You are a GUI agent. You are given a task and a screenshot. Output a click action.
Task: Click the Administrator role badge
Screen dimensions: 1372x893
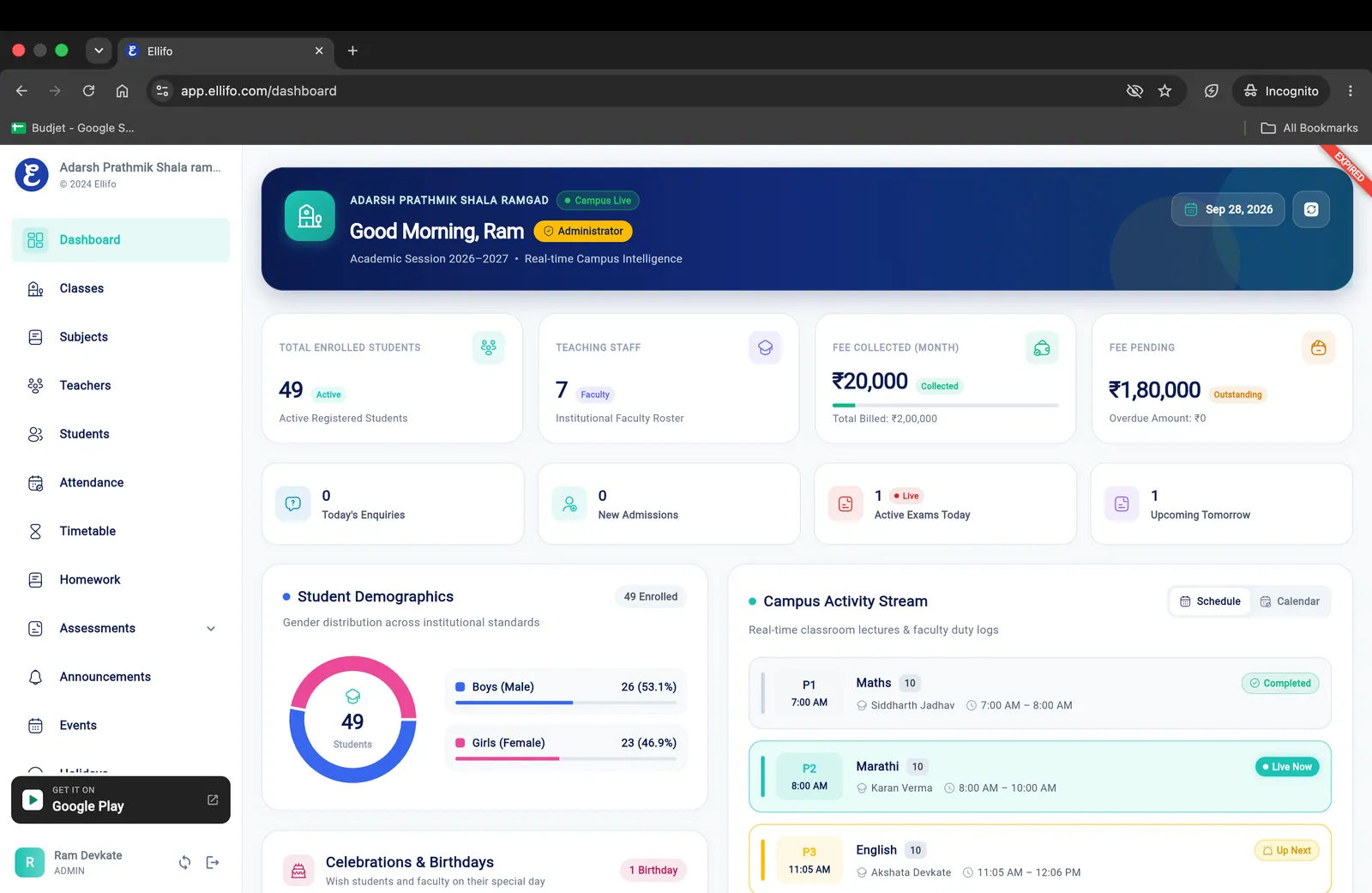point(583,232)
